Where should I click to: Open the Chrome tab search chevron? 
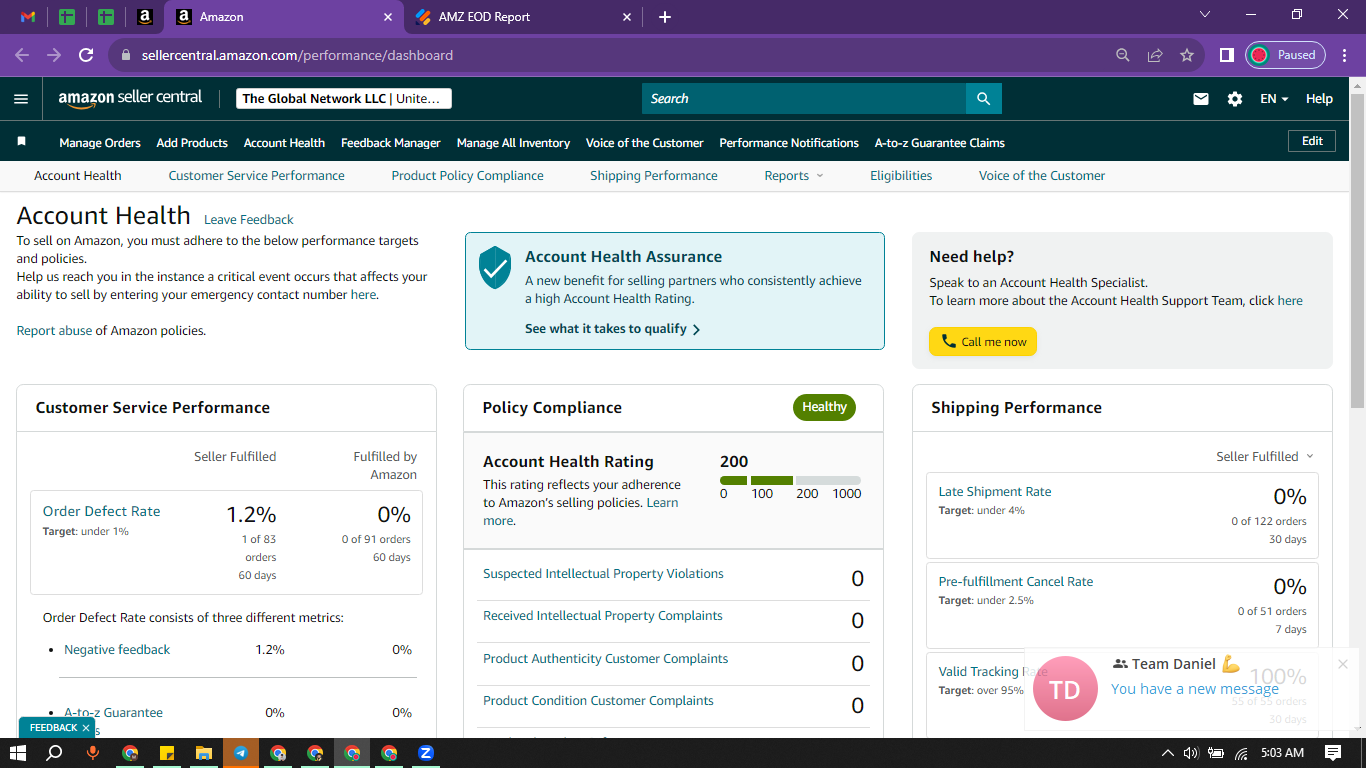1204,15
